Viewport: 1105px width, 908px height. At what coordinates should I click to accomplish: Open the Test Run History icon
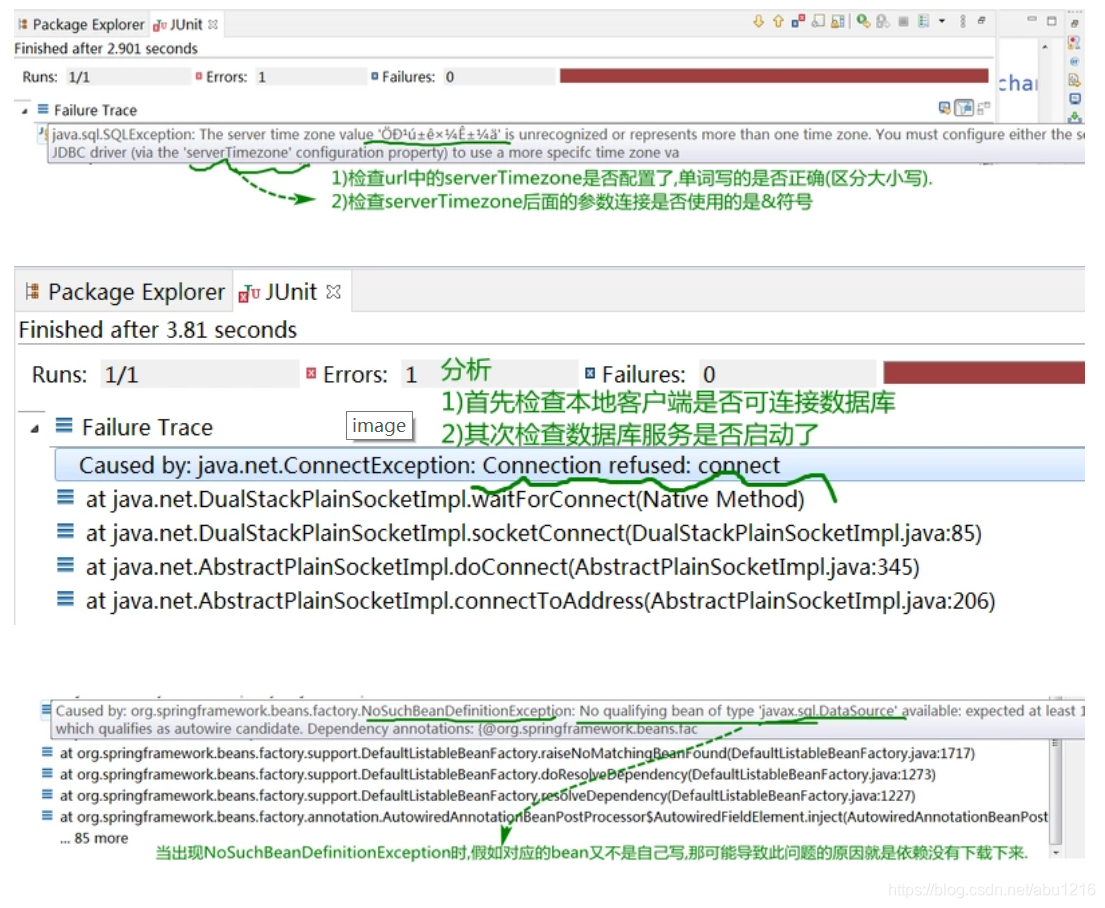(x=923, y=21)
